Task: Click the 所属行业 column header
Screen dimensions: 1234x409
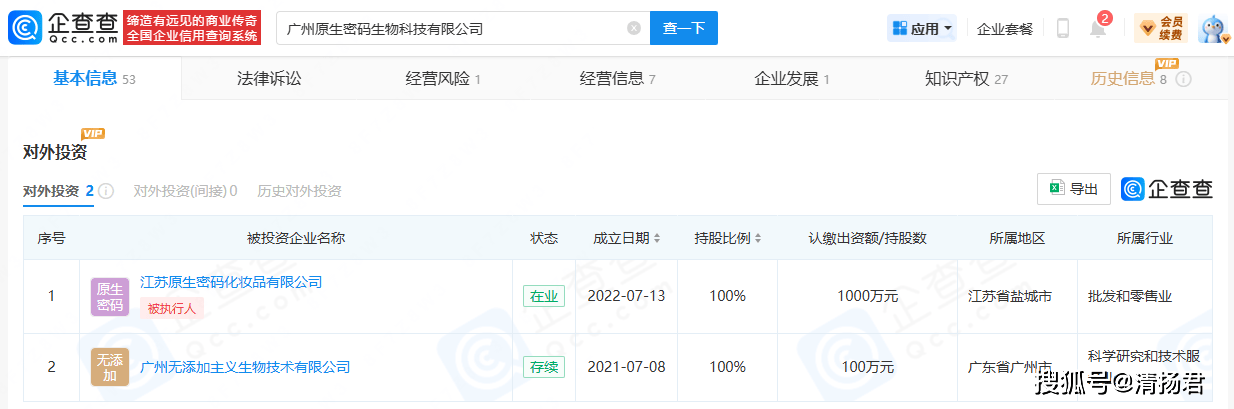Action: coord(1145,238)
